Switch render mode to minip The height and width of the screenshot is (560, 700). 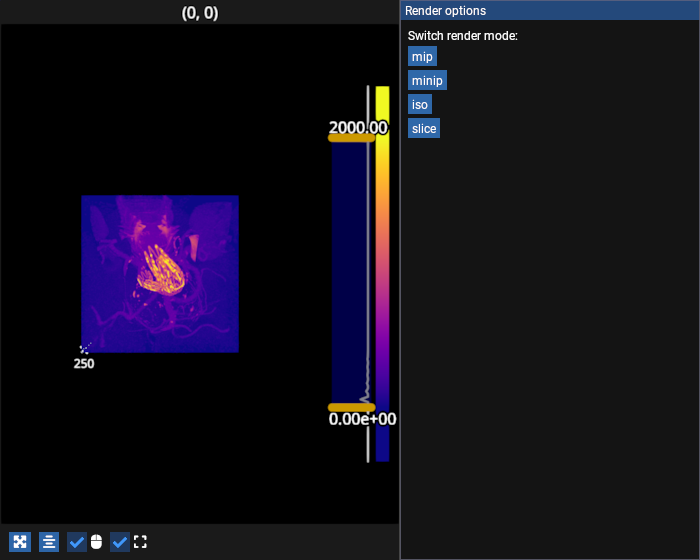click(427, 81)
